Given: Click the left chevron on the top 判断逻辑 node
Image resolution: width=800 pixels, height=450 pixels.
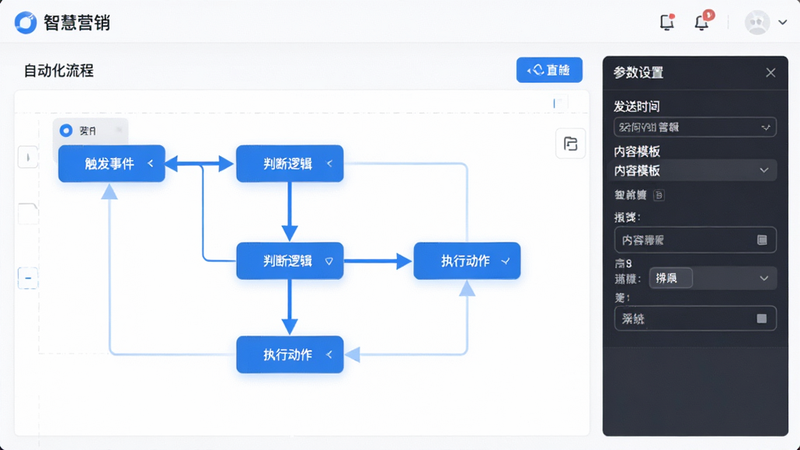Looking at the screenshot, I should (330, 163).
